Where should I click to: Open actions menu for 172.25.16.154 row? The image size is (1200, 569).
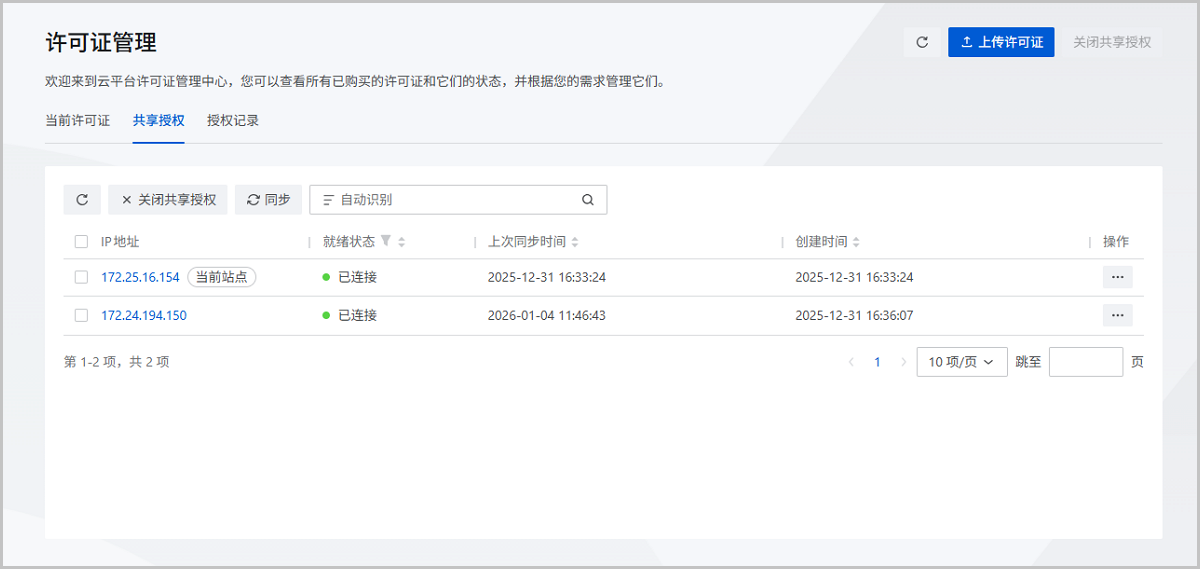(x=1117, y=277)
